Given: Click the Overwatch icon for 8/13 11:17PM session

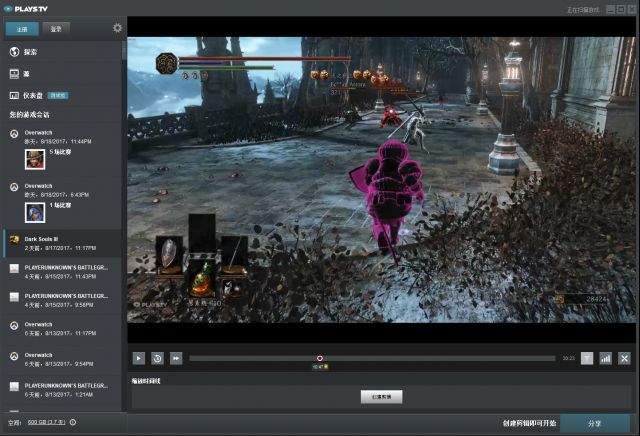Looking at the screenshot, I should 14,326.
